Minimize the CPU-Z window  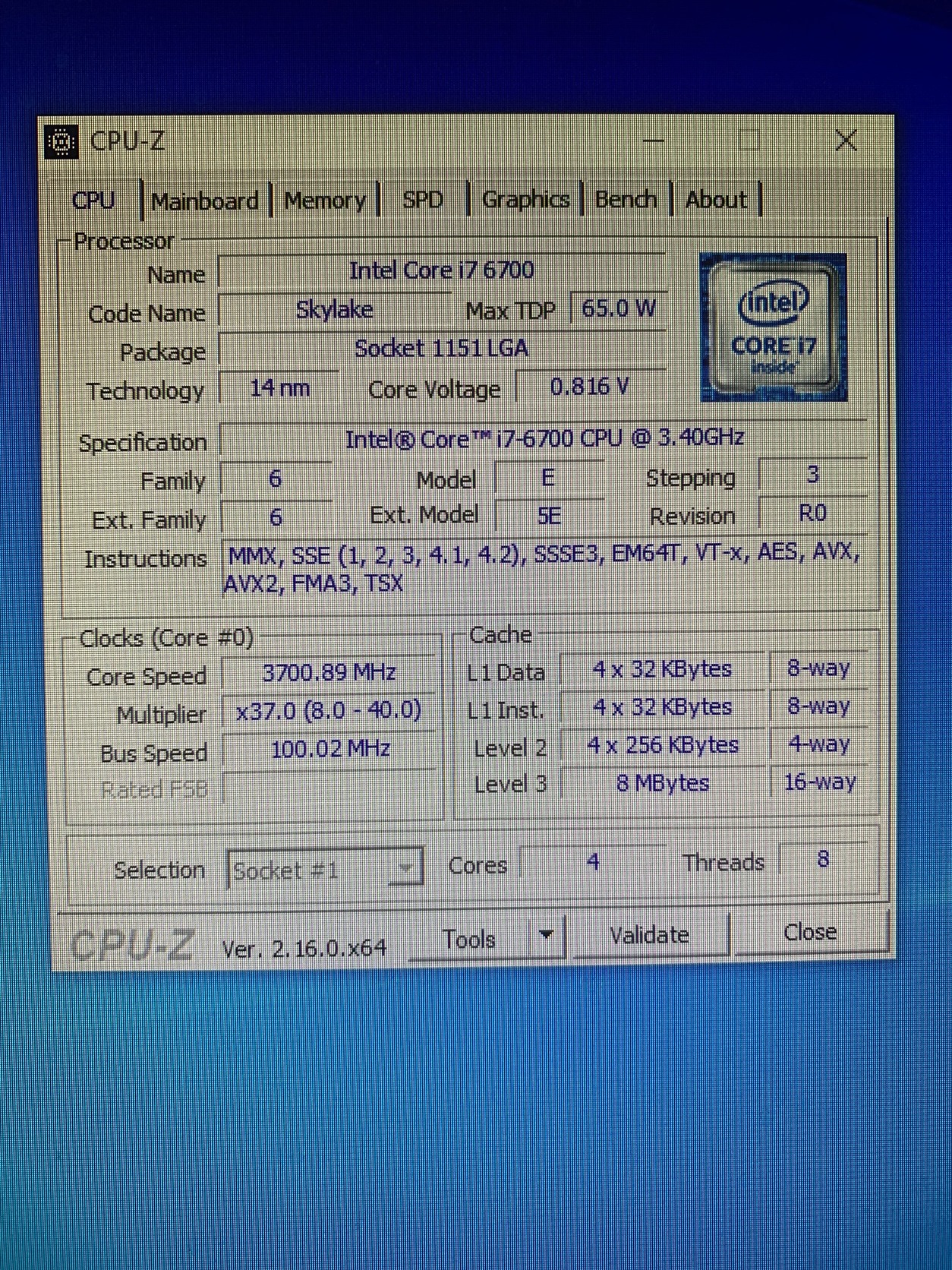coord(653,141)
